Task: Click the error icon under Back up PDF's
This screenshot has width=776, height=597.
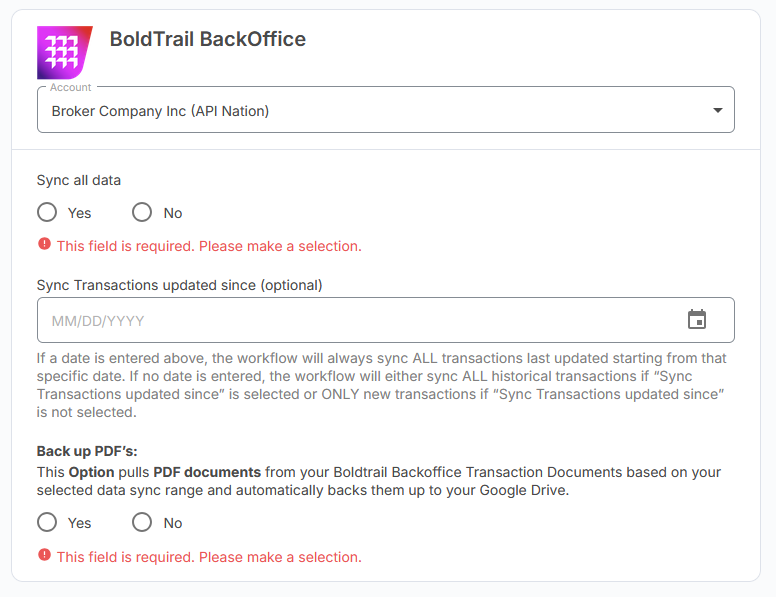Action: (44, 555)
